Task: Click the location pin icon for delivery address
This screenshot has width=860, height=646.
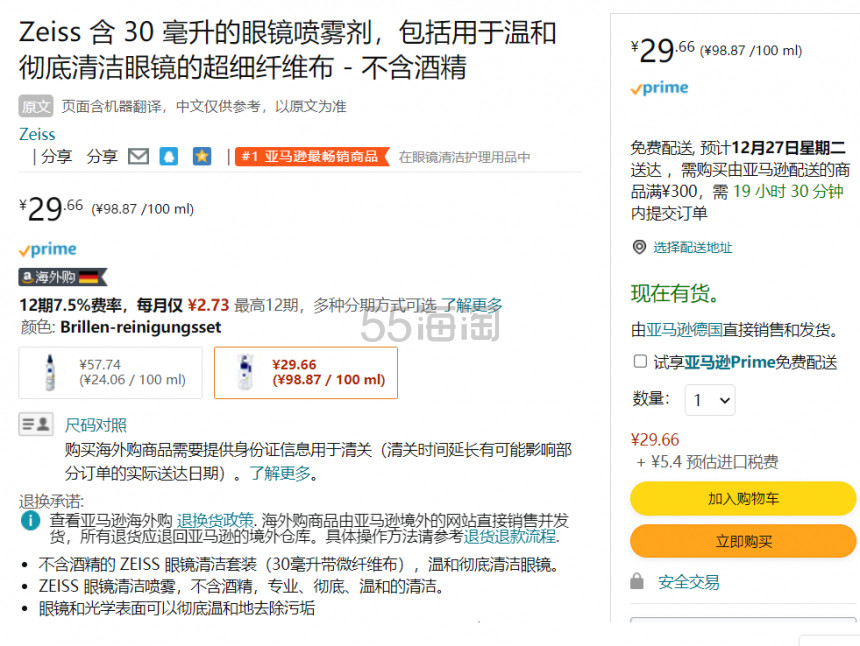Action: tap(639, 247)
